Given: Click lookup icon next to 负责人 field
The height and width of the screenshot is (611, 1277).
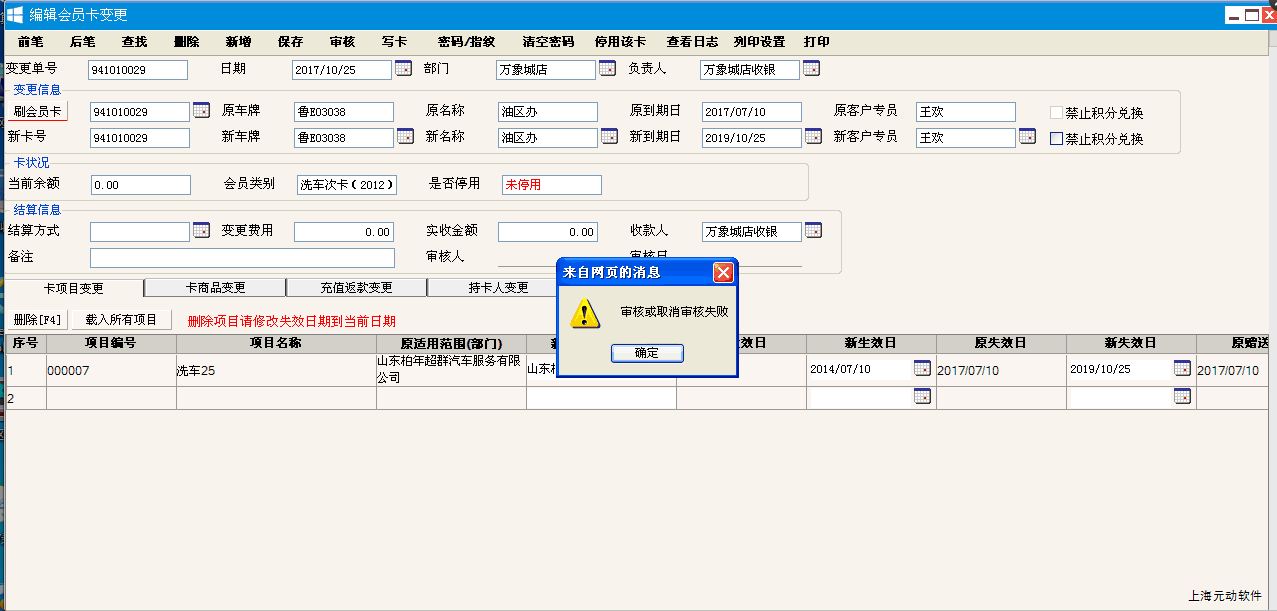Looking at the screenshot, I should pyautogui.click(x=811, y=69).
